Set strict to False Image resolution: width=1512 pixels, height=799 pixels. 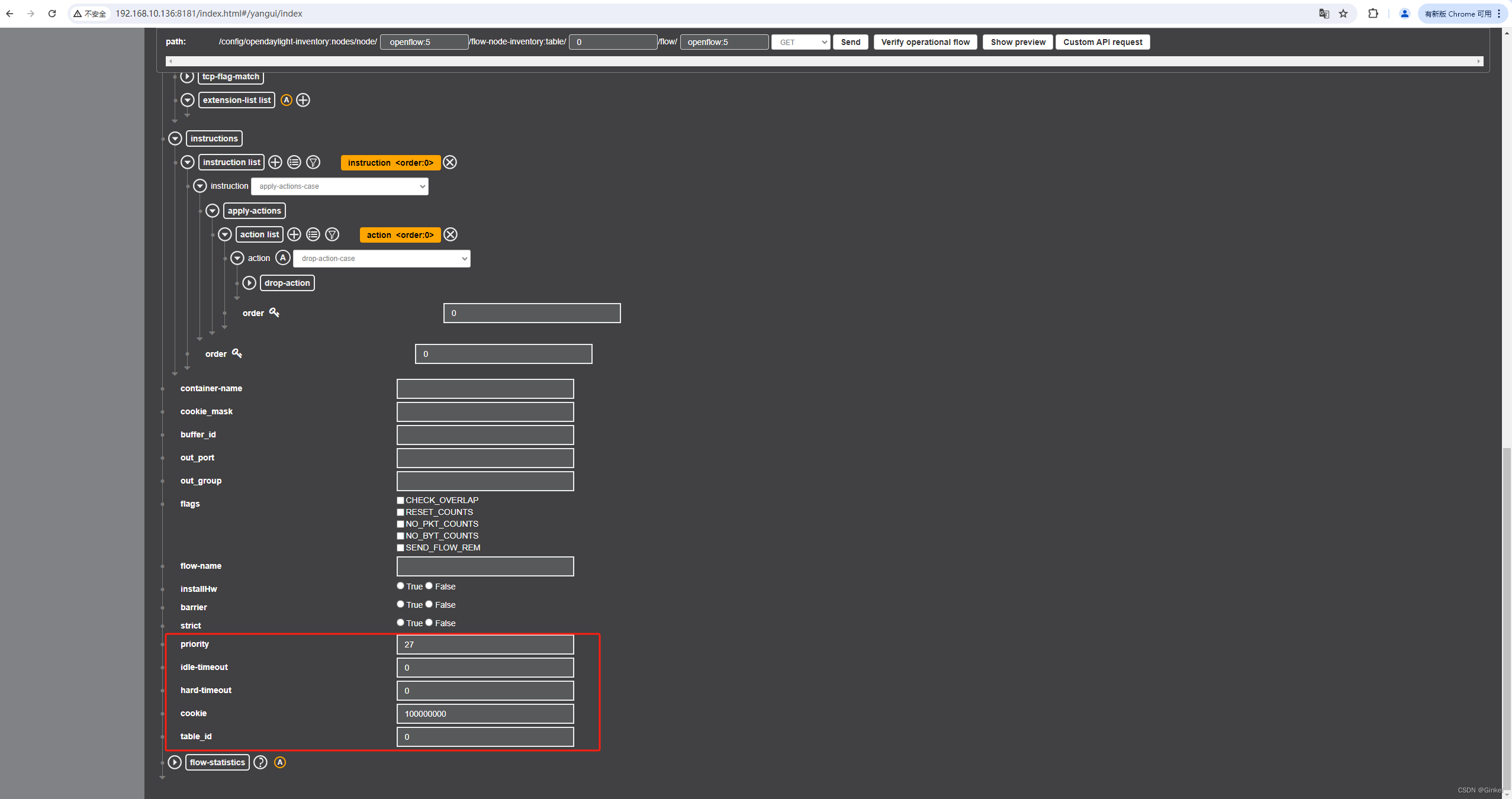[x=429, y=623]
